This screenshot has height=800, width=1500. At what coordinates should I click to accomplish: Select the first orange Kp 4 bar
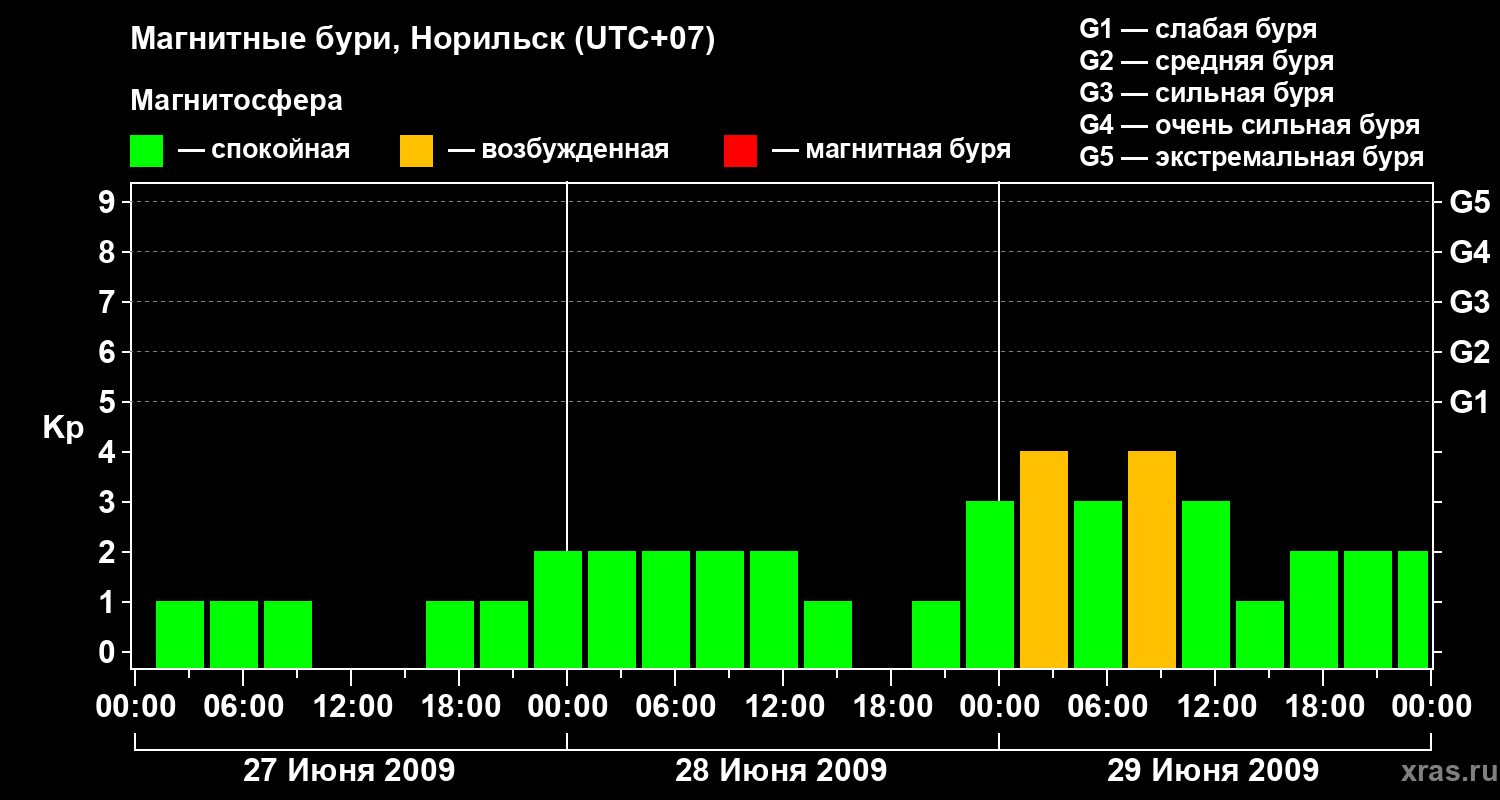tap(1044, 559)
